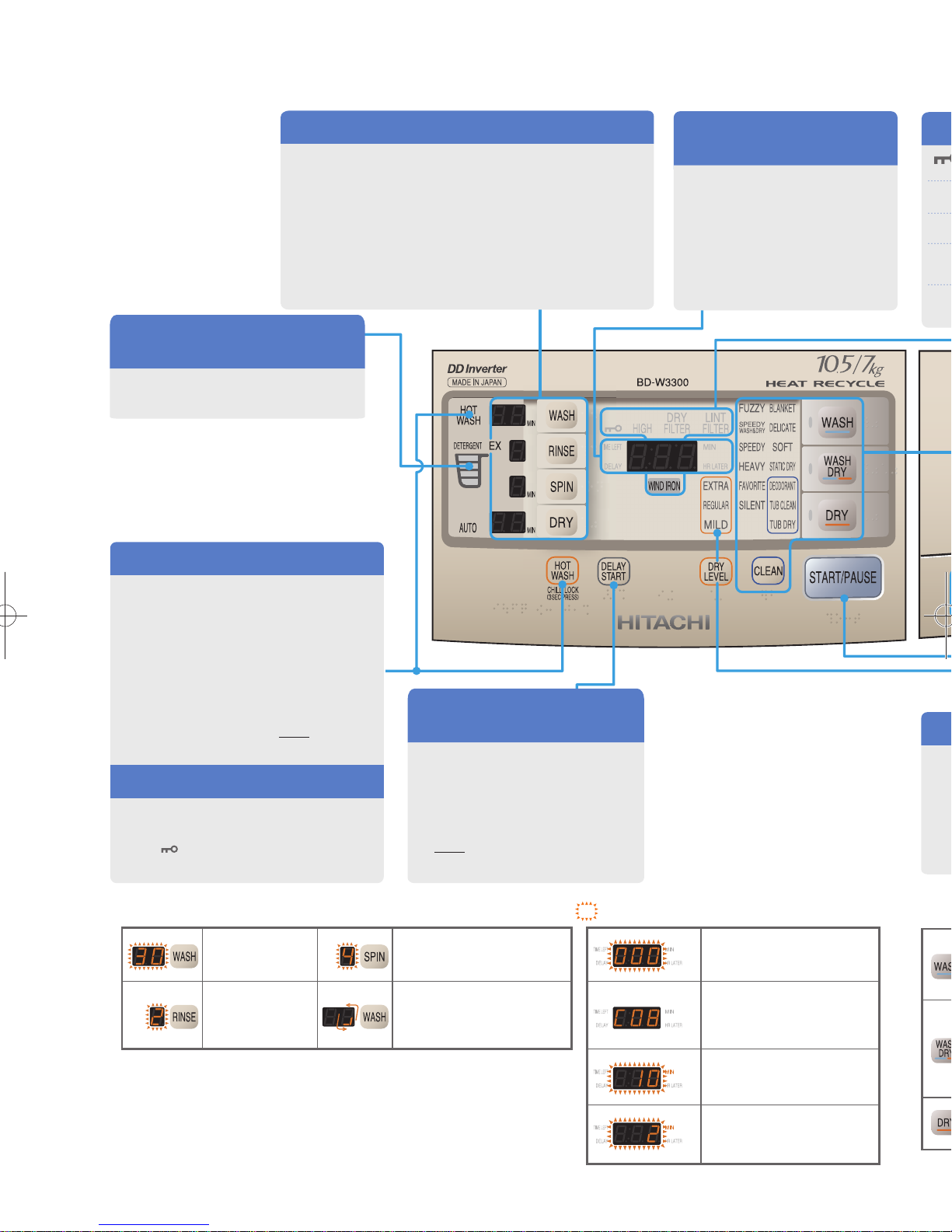
Task: Click the EX label beside the rinse digit
Action: click(x=495, y=446)
